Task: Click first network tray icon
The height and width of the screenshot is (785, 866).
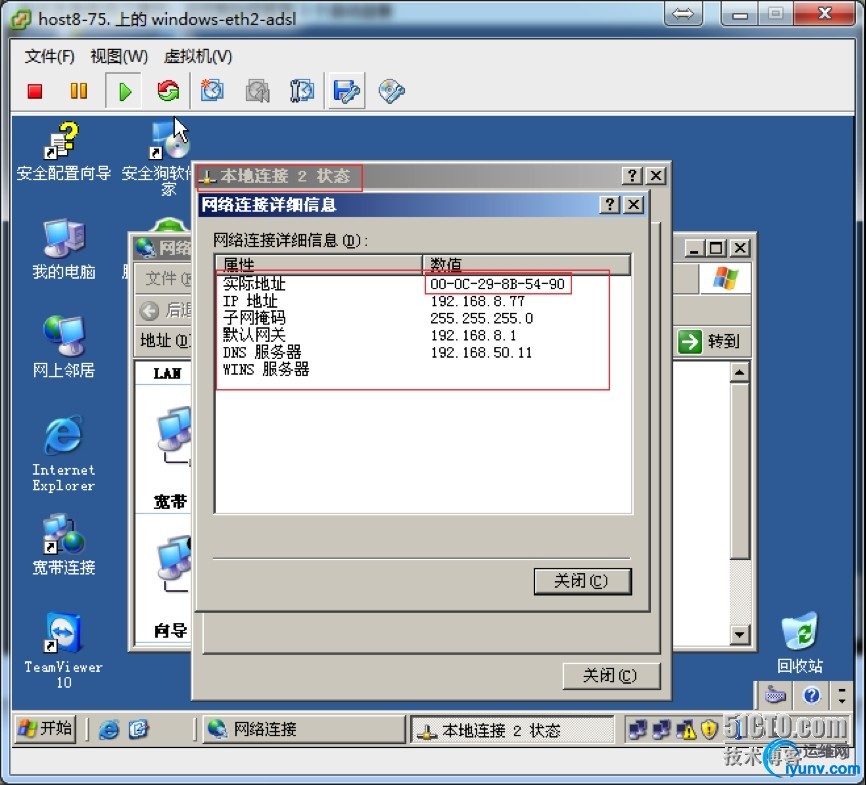Action: pyautogui.click(x=638, y=730)
